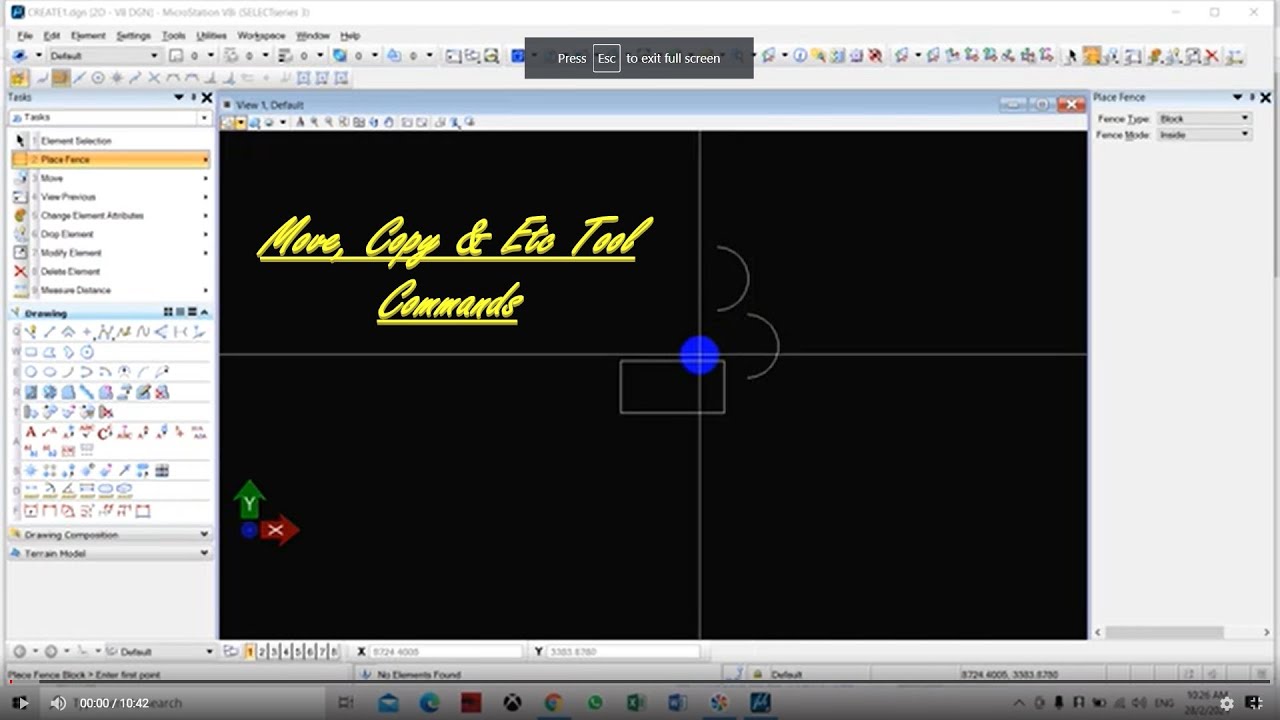Image resolution: width=1280 pixels, height=720 pixels.
Task: Expand the Terrain Model task group
Action: click(x=110, y=553)
